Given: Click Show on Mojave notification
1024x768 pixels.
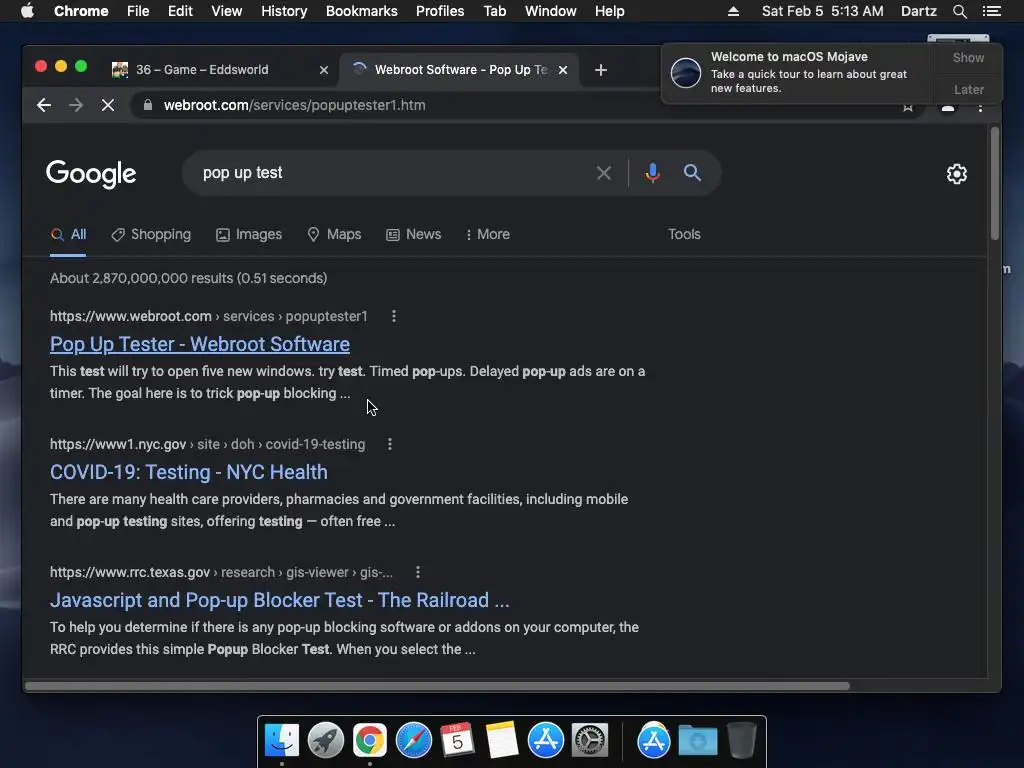Looking at the screenshot, I should pyautogui.click(x=968, y=57).
